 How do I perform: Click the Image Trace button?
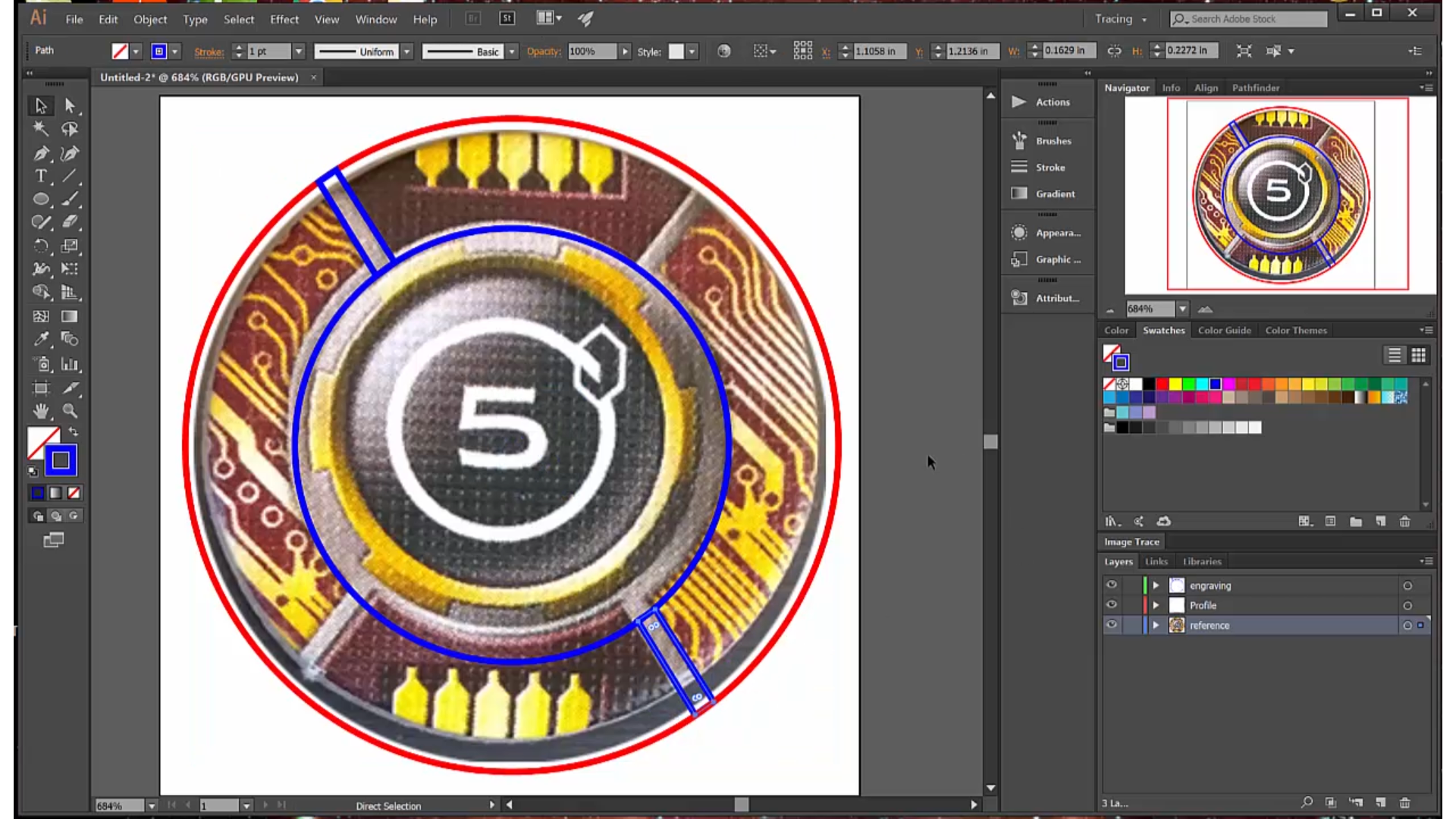(x=1131, y=541)
